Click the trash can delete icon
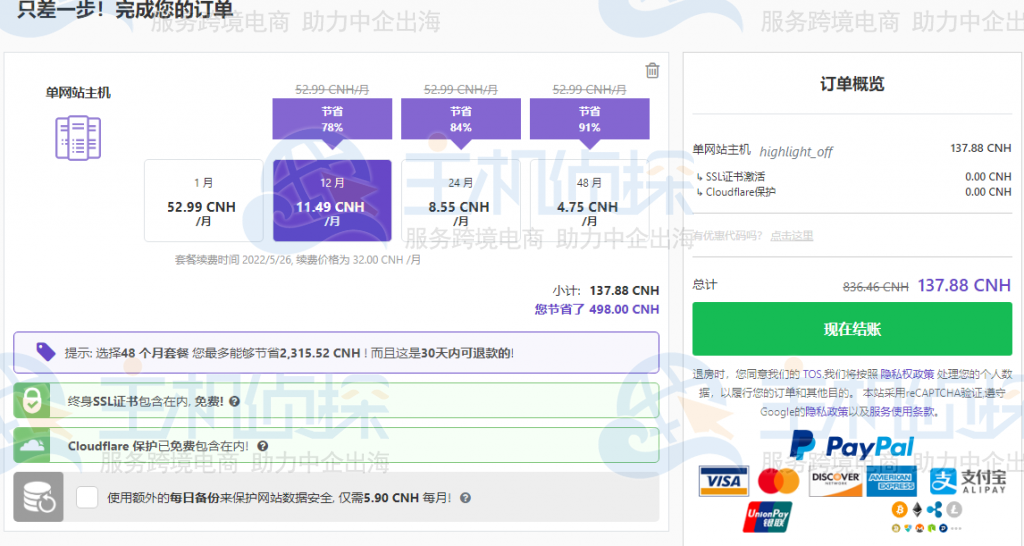Viewport: 1024px width, 546px height. click(x=652, y=71)
